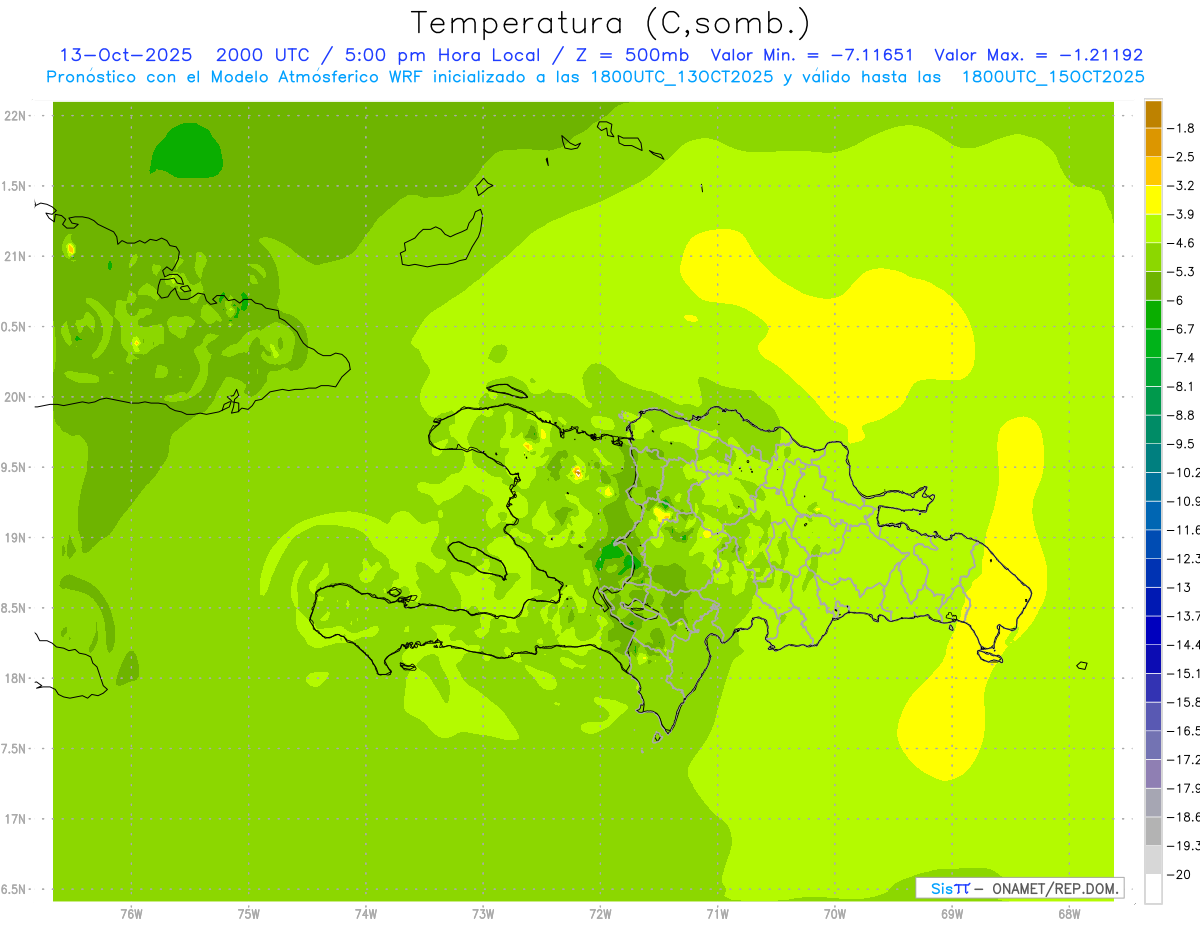
Task: Click the 13-Oct-2025 date in the header
Action: (126, 55)
